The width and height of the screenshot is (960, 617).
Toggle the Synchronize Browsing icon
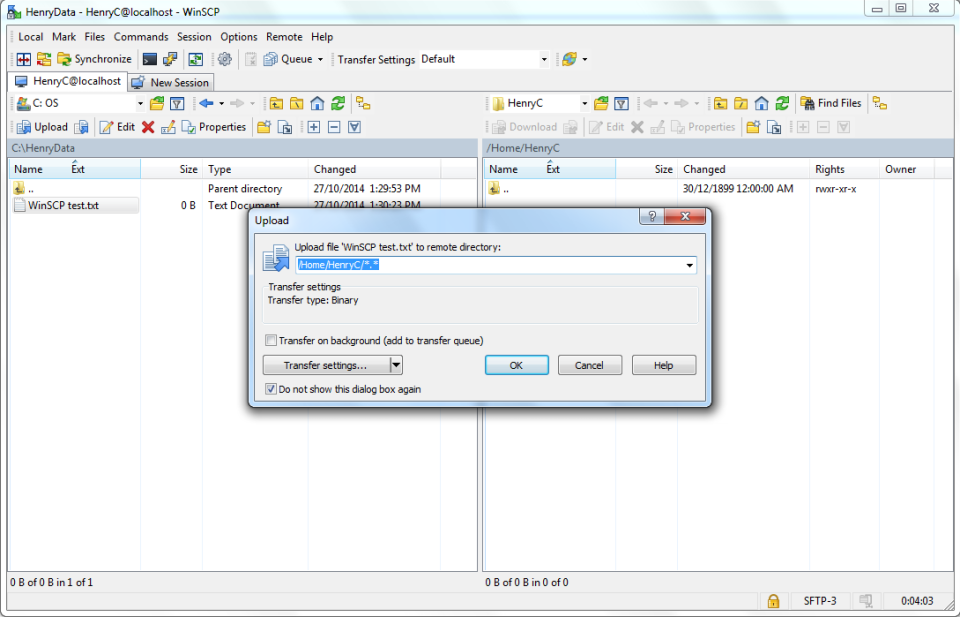pos(195,59)
